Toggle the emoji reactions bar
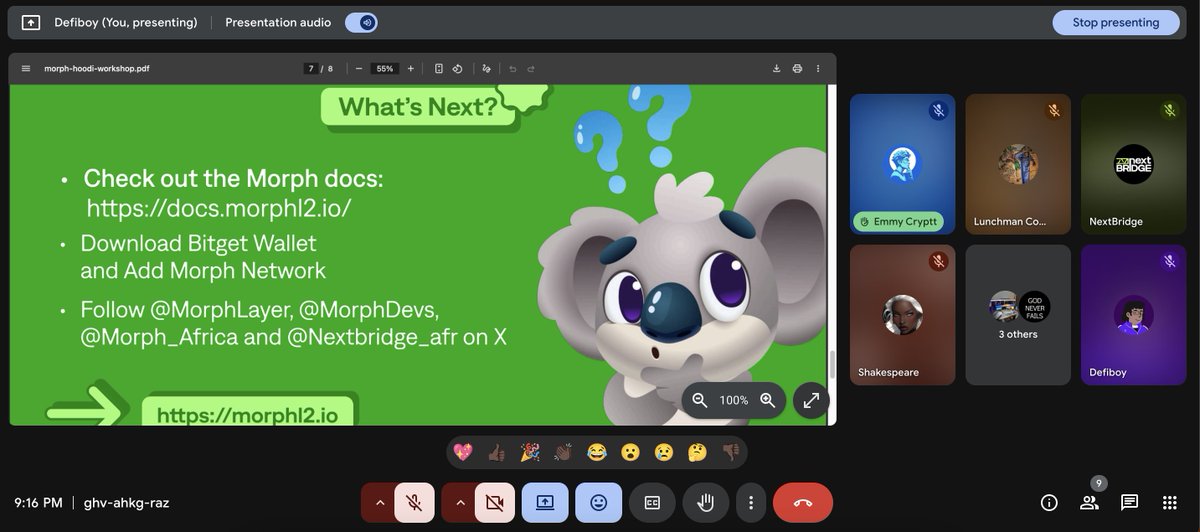 tap(598, 503)
